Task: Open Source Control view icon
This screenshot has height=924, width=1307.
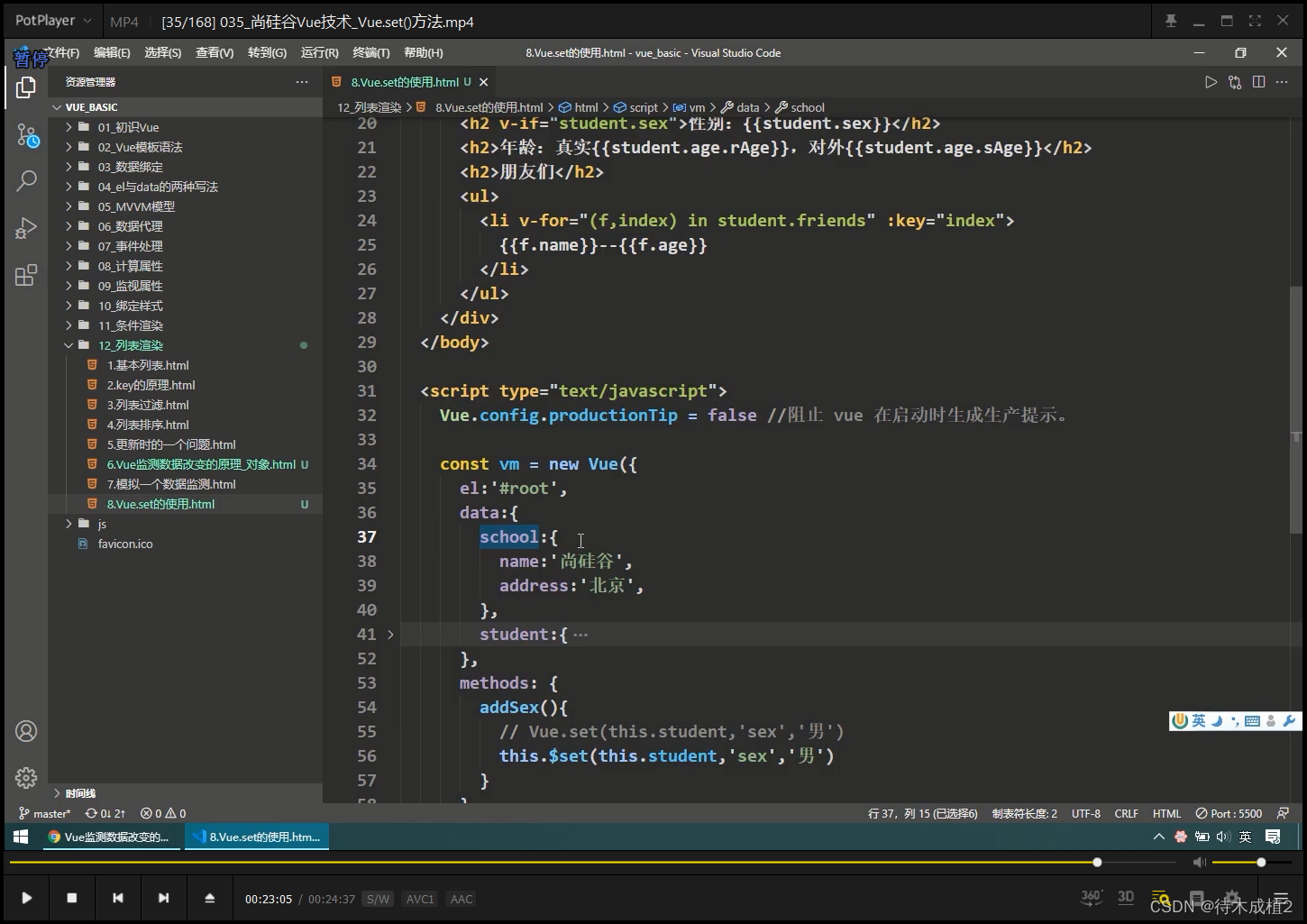Action: (26, 136)
